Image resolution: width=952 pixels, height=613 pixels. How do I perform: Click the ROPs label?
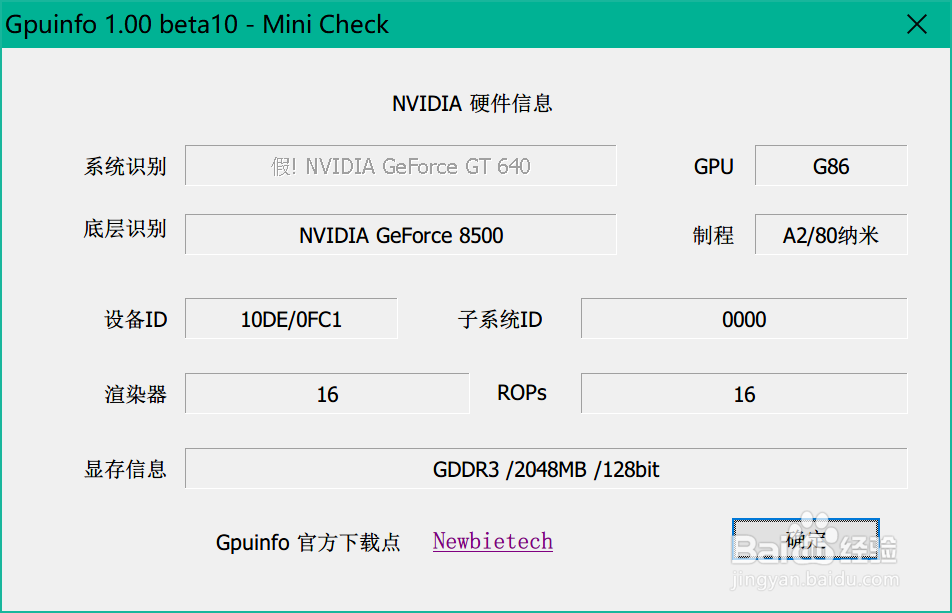[x=522, y=393]
